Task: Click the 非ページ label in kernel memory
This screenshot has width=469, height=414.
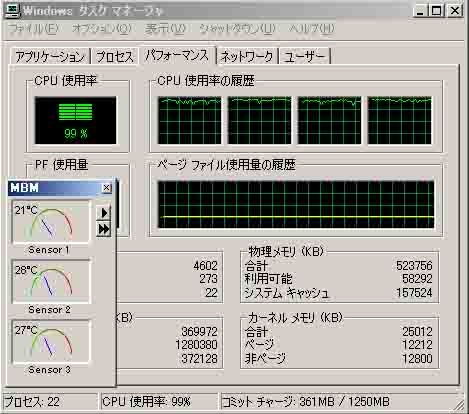Action: coord(265,359)
